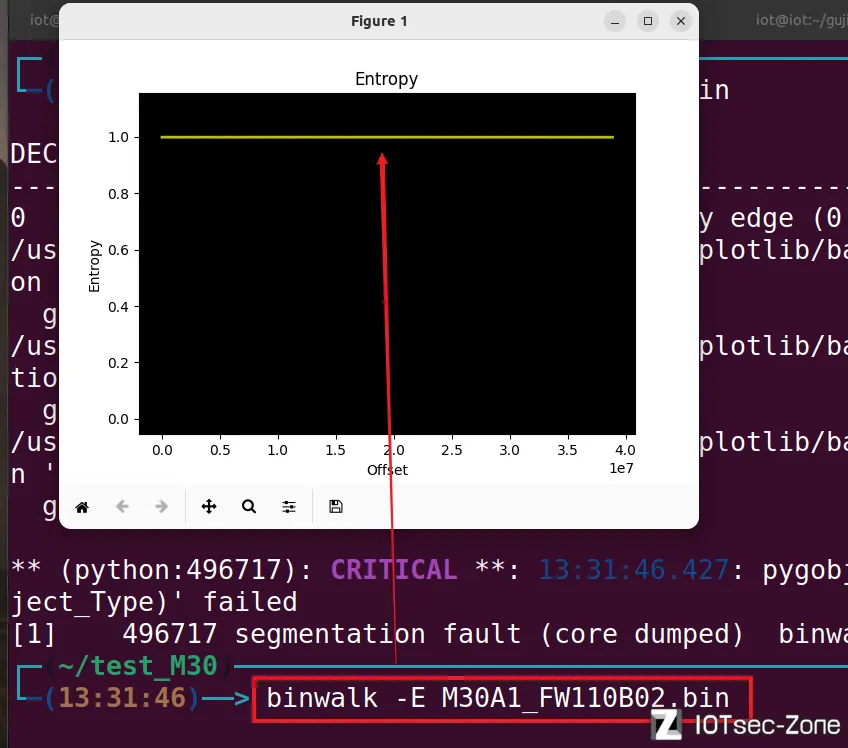
Task: Click the vertical Entropy y-axis label
Action: (95, 265)
